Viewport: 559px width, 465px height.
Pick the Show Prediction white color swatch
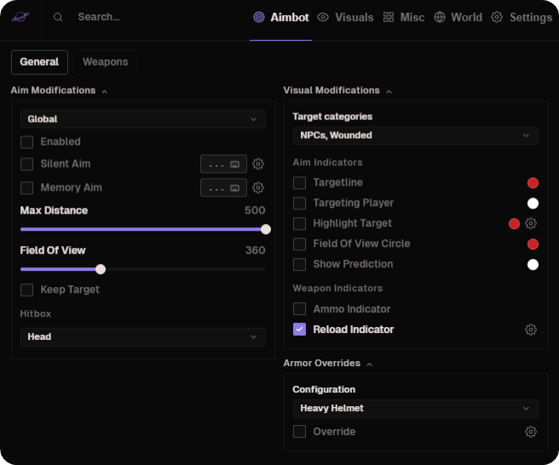point(533,265)
